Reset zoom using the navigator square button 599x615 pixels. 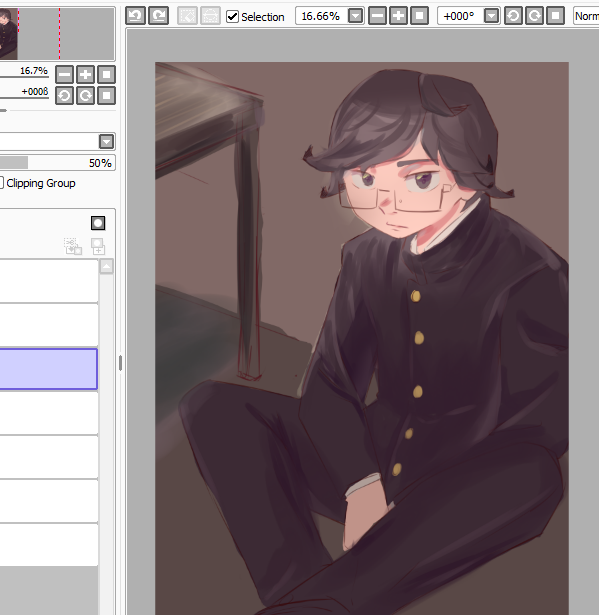click(106, 74)
